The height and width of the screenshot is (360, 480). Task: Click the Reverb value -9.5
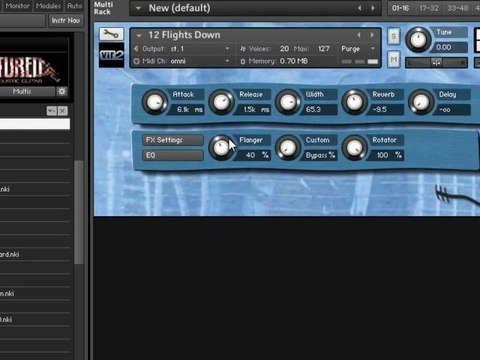pos(387,109)
